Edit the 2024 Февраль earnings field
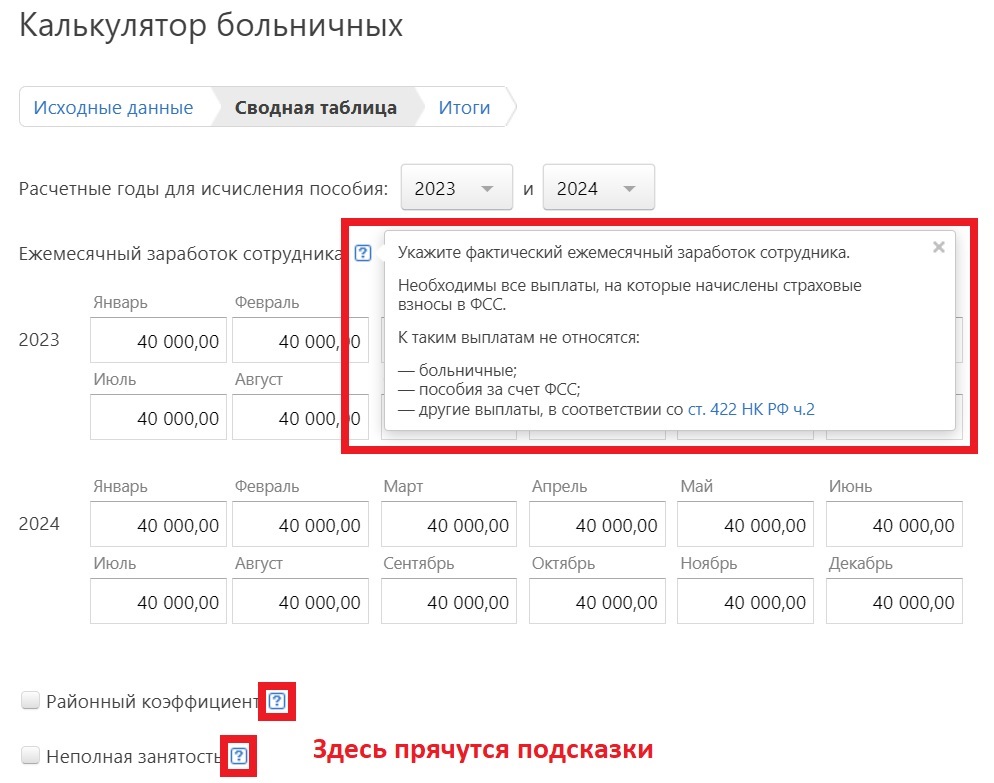Image resolution: width=994 pixels, height=783 pixels. [300, 524]
